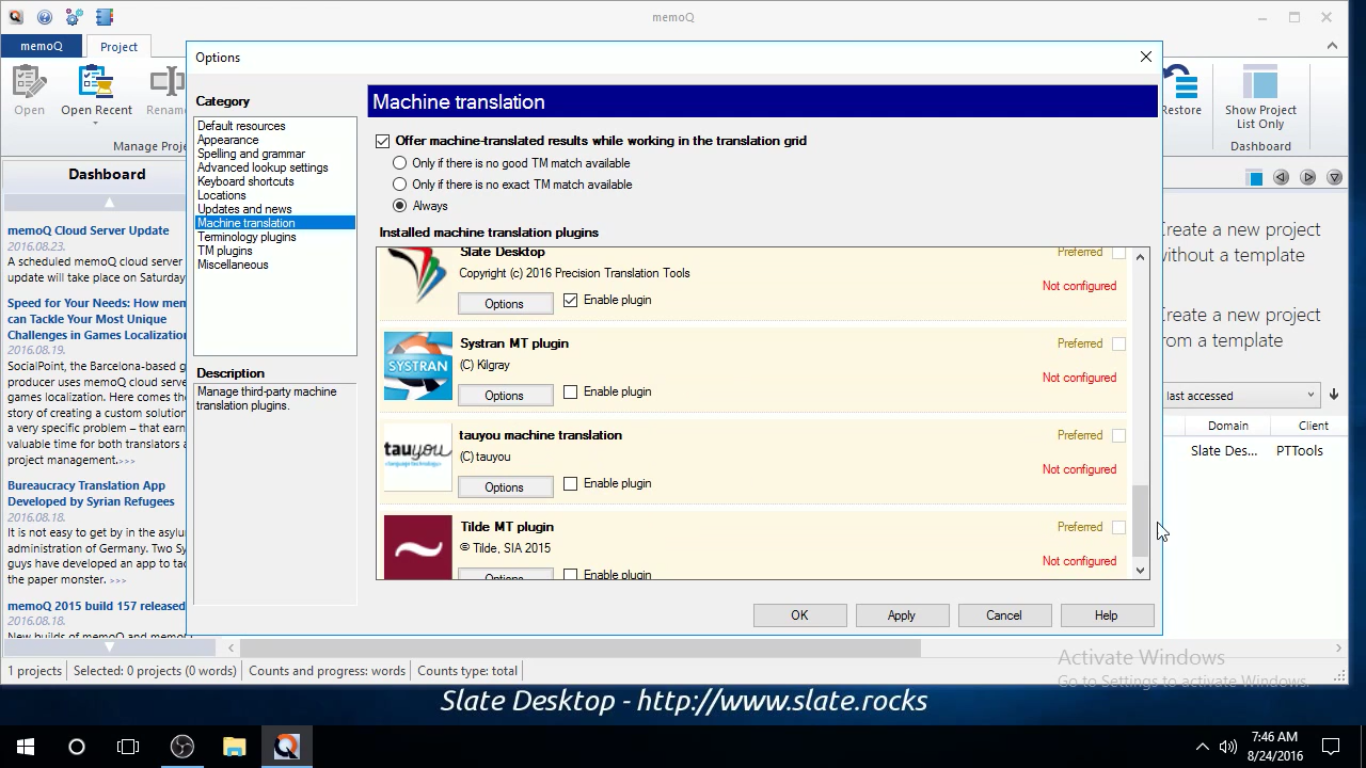Open Cortana search circle on taskbar
Image resolution: width=1366 pixels, height=768 pixels.
click(77, 747)
